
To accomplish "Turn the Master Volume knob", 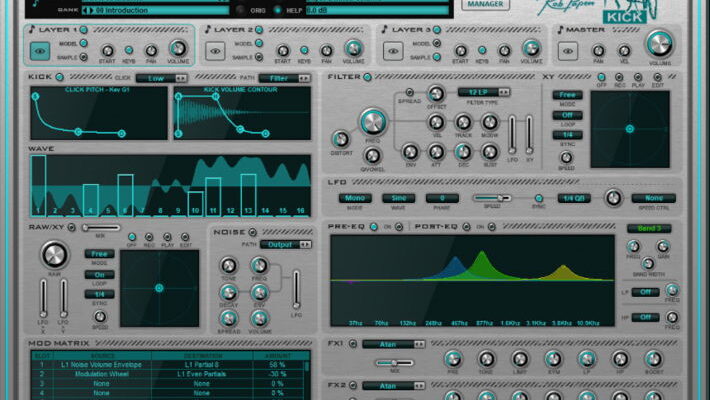I will (x=659, y=43).
